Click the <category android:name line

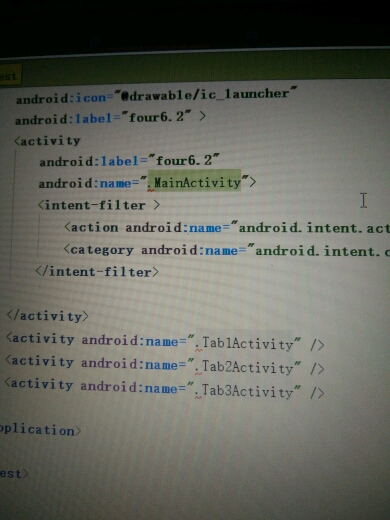(227, 250)
